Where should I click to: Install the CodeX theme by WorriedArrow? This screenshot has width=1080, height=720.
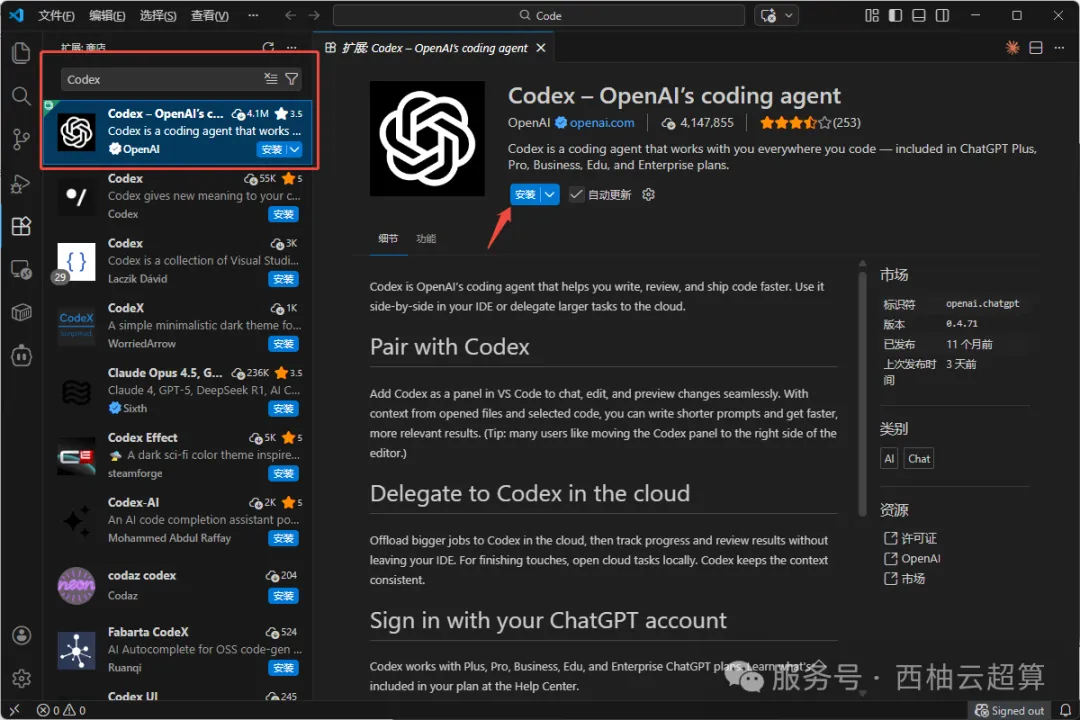[283, 344]
